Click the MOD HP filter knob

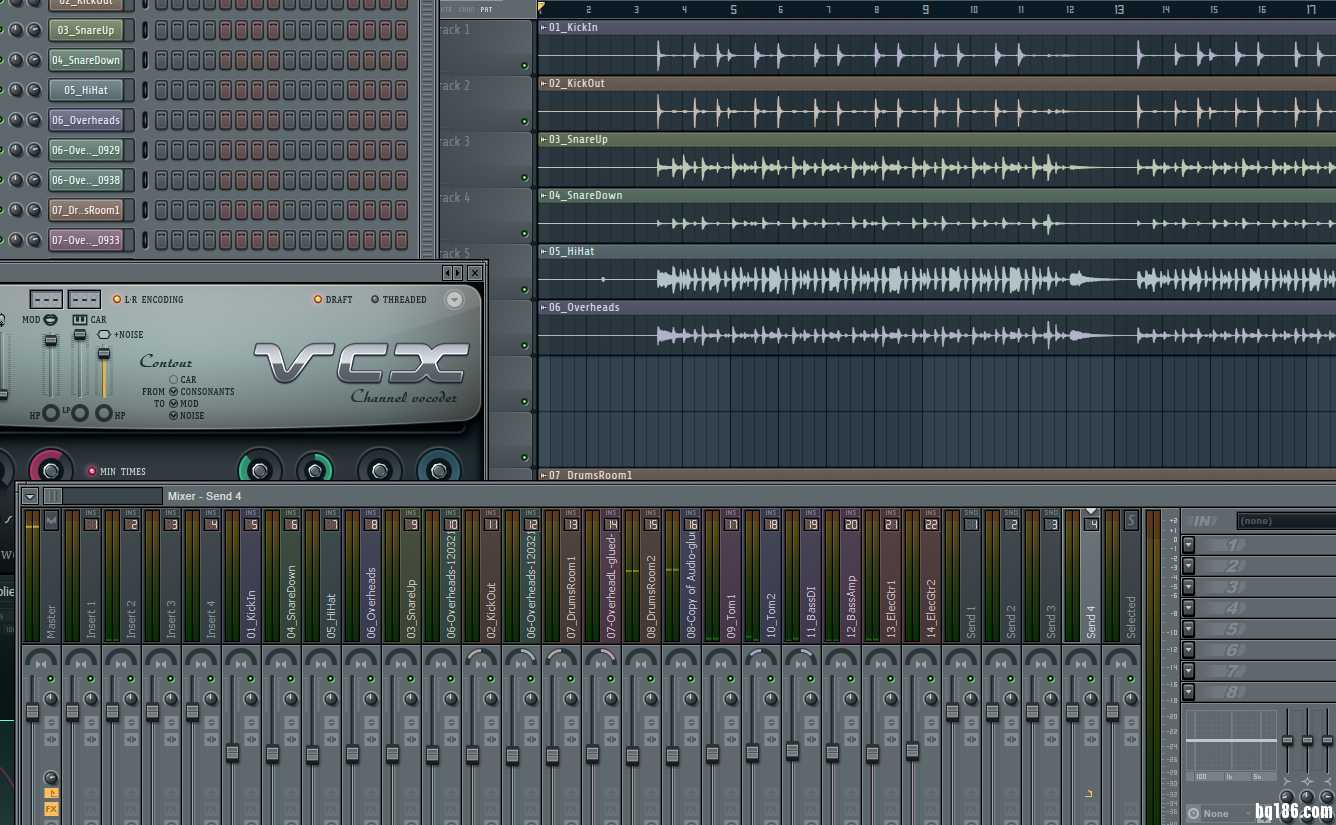(x=50, y=413)
